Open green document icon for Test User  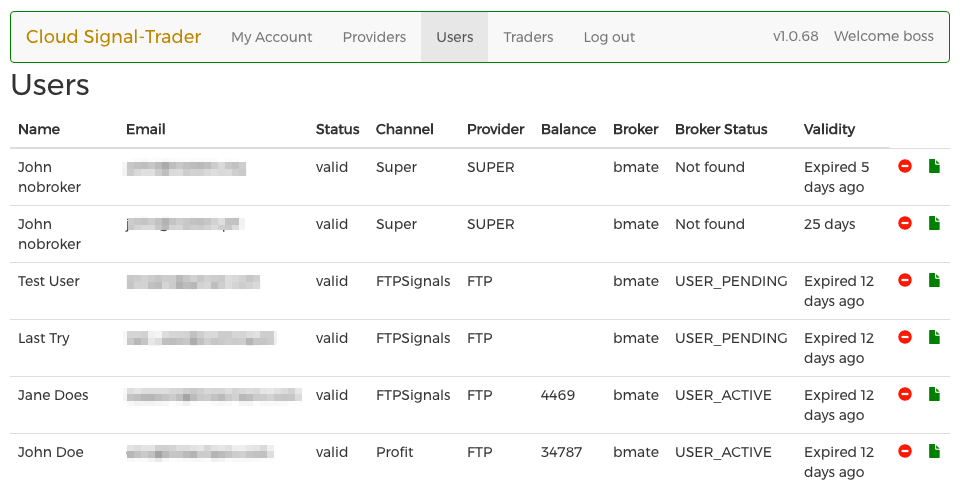click(934, 281)
